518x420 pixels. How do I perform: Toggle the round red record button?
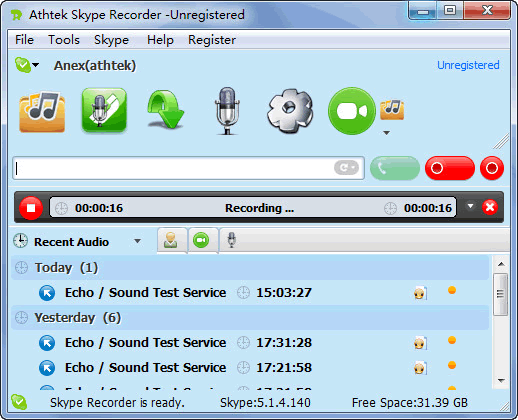(x=492, y=168)
